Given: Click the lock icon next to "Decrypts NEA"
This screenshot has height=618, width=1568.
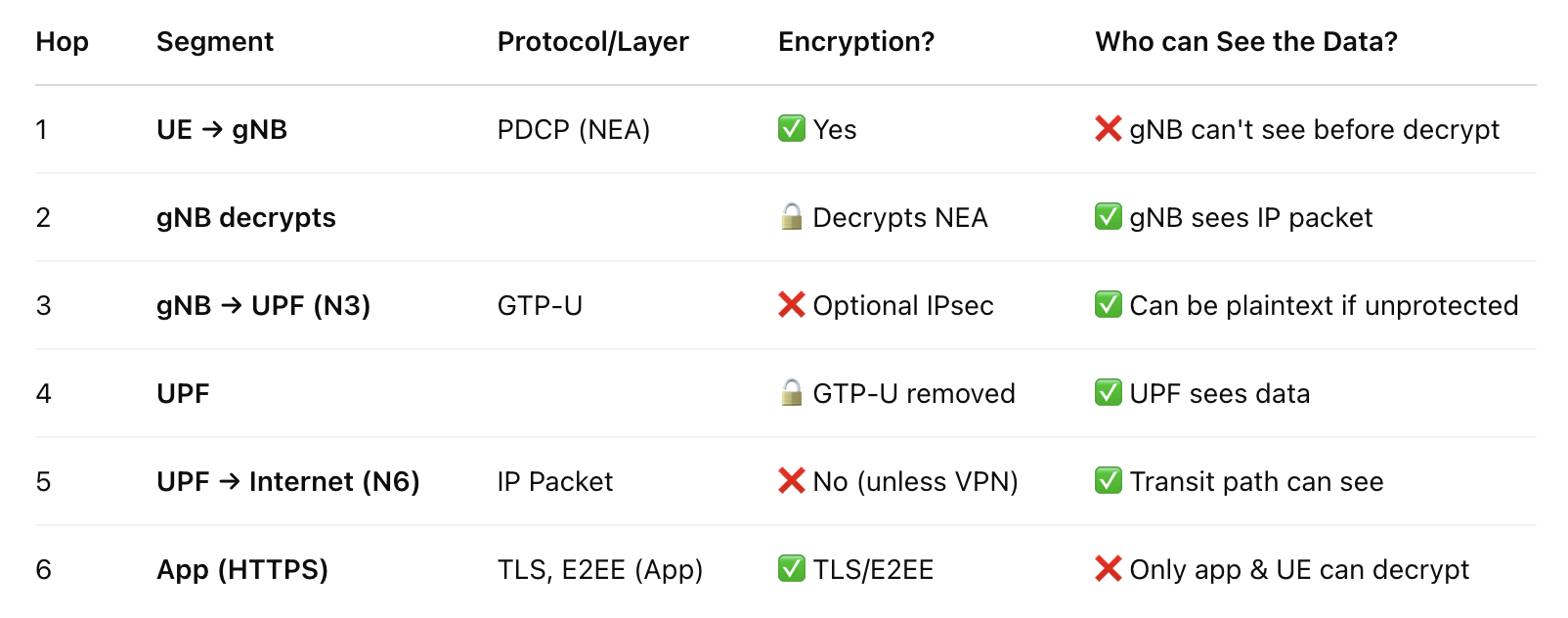Looking at the screenshot, I should pyautogui.click(x=792, y=217).
